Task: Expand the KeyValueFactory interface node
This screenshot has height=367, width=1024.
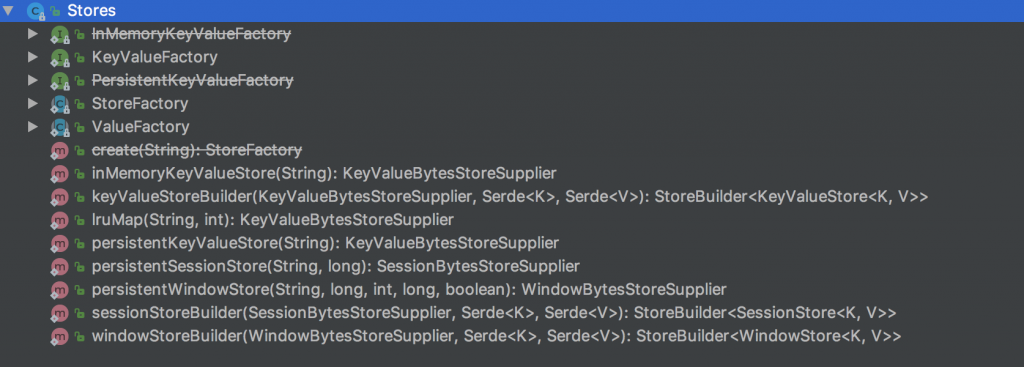Action: pos(33,57)
